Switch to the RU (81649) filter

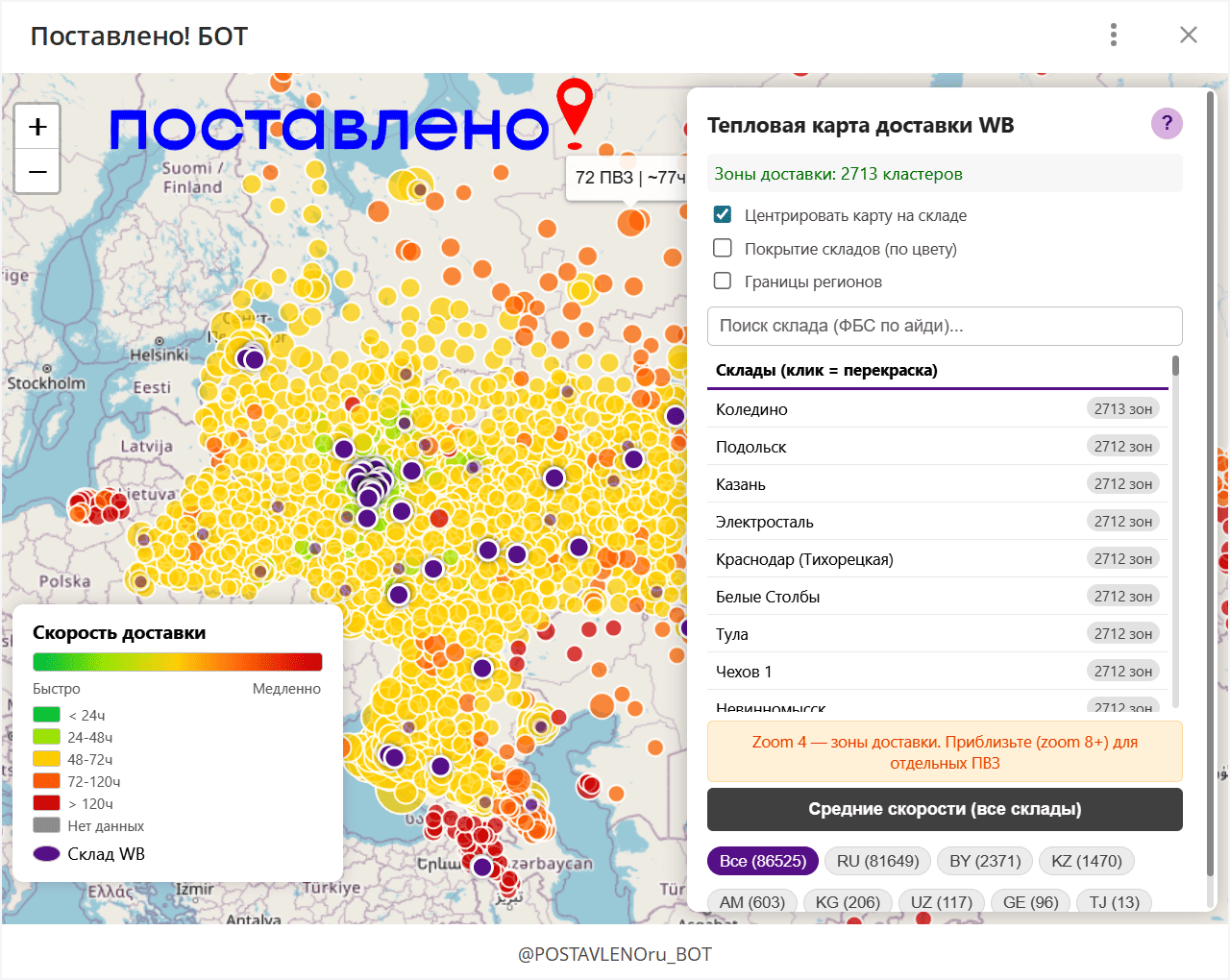(x=877, y=861)
